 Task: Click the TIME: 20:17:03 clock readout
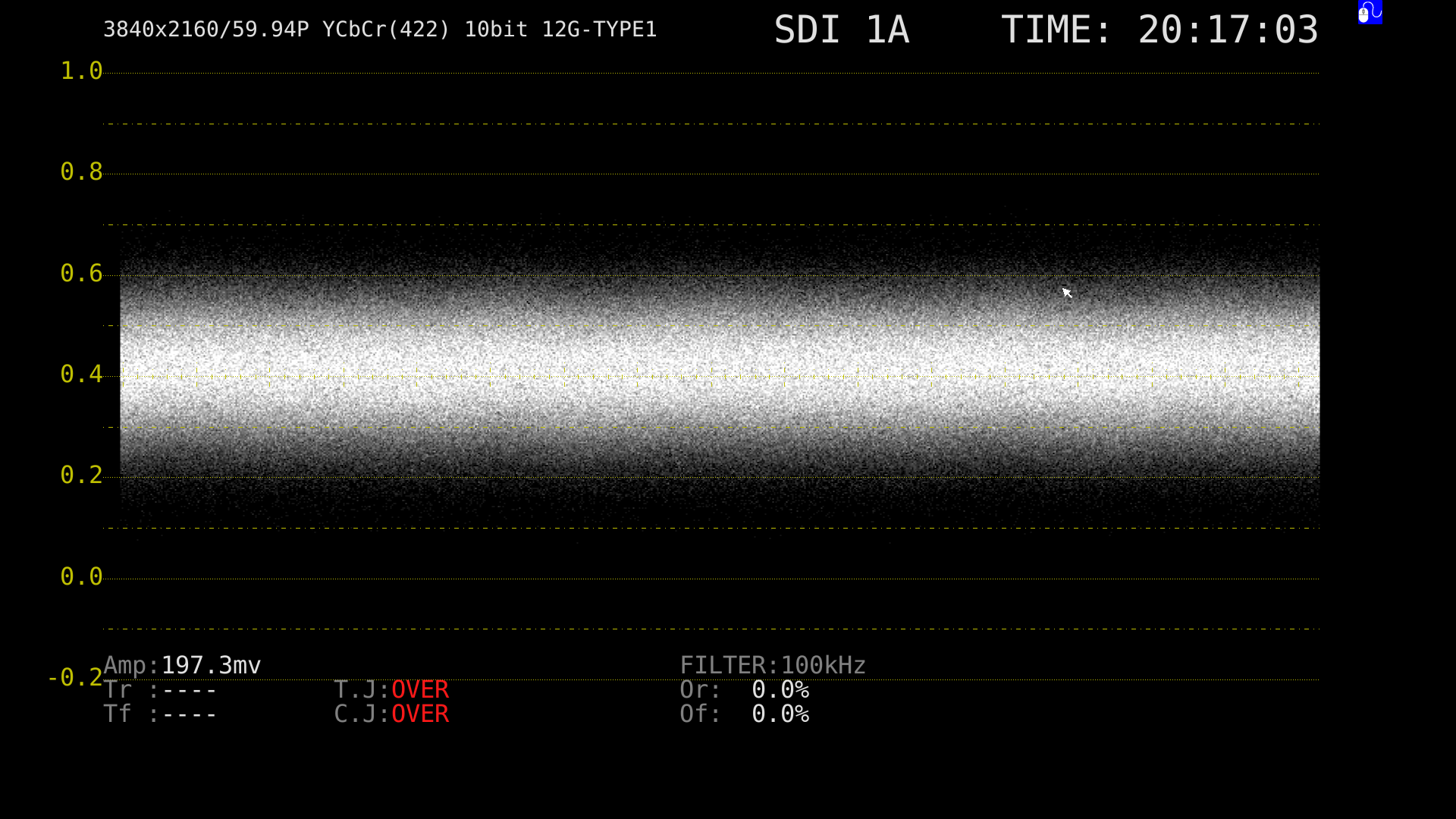(x=1159, y=30)
